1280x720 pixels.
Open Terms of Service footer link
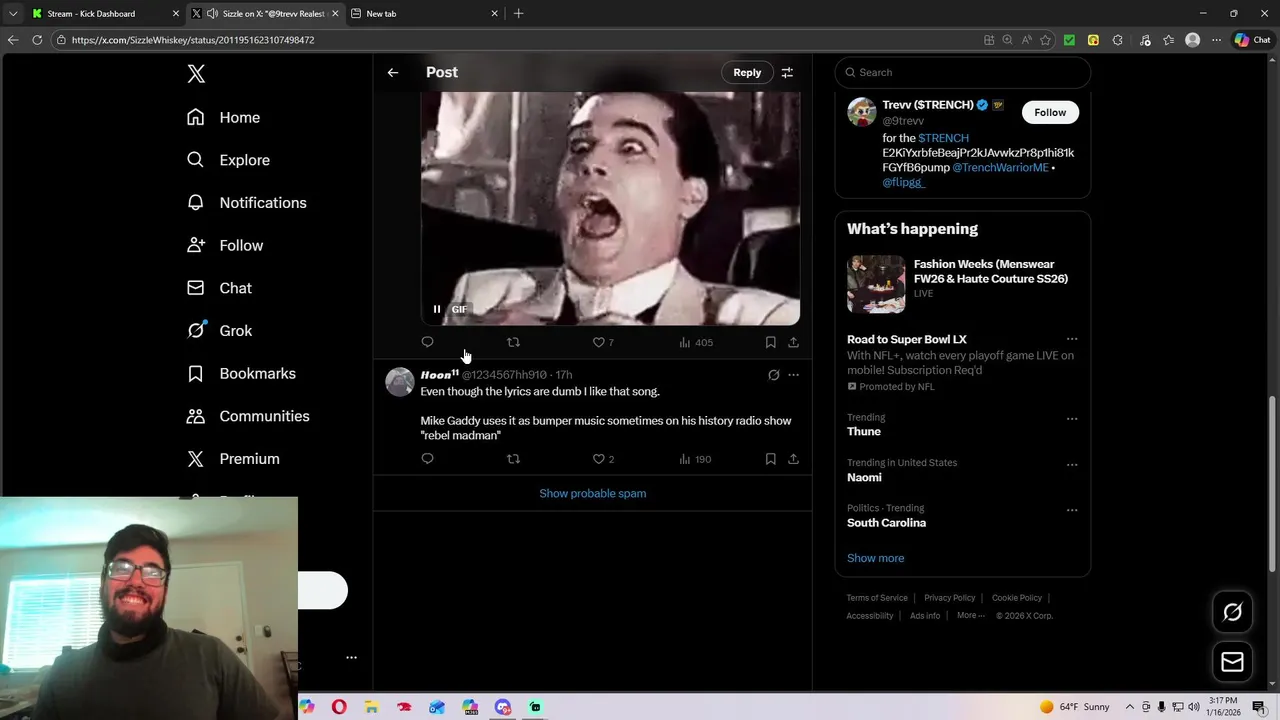click(x=877, y=598)
